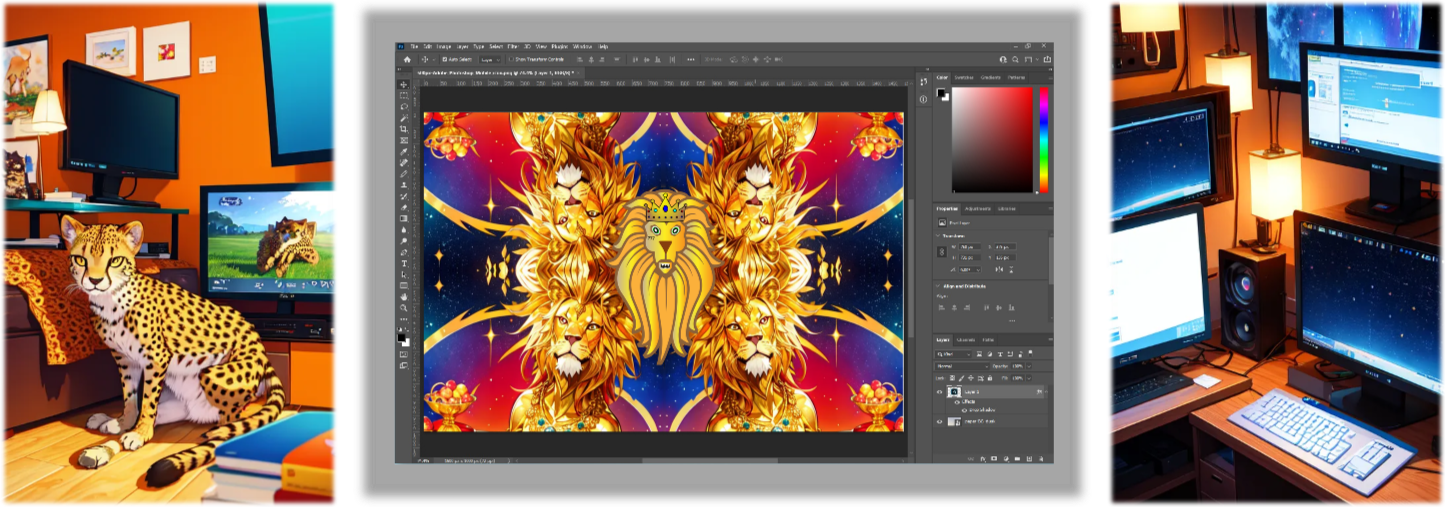Image resolution: width=1445 pixels, height=507 pixels.
Task: Select the Rectangular Marquee tool
Action: 403,96
